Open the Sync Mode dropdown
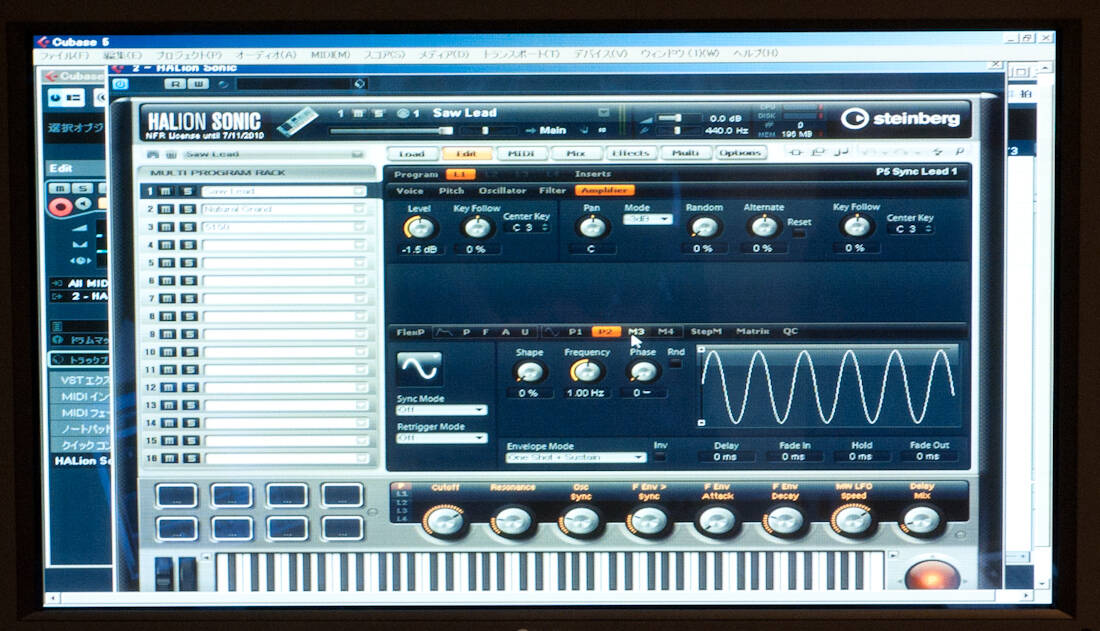This screenshot has width=1100, height=631. point(441,410)
